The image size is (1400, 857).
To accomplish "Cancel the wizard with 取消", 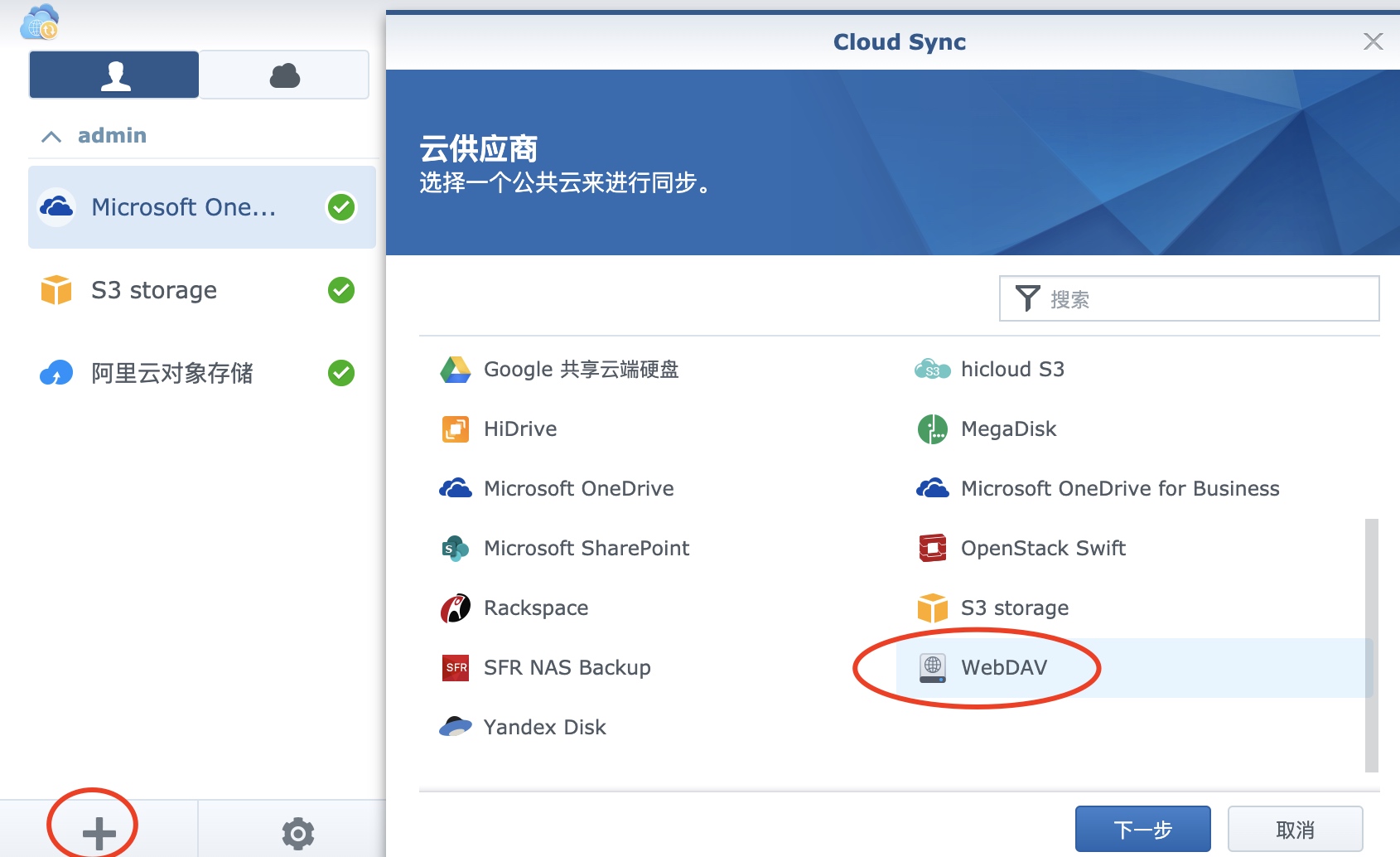I will point(1296,830).
